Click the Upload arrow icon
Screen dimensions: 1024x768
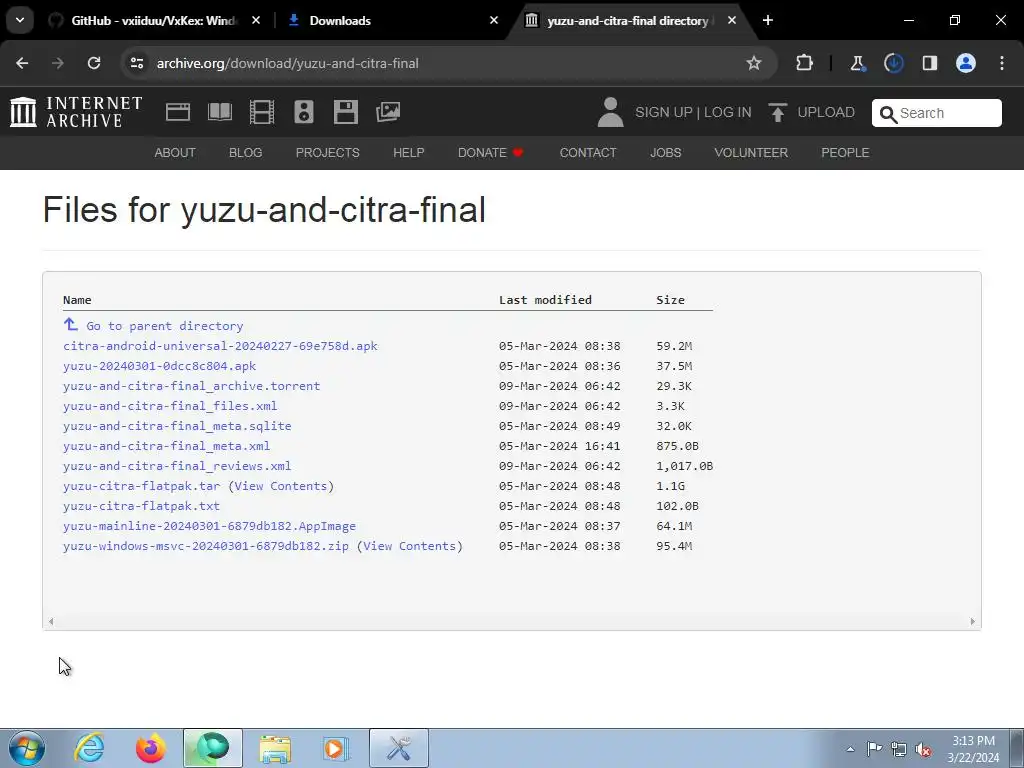(777, 112)
